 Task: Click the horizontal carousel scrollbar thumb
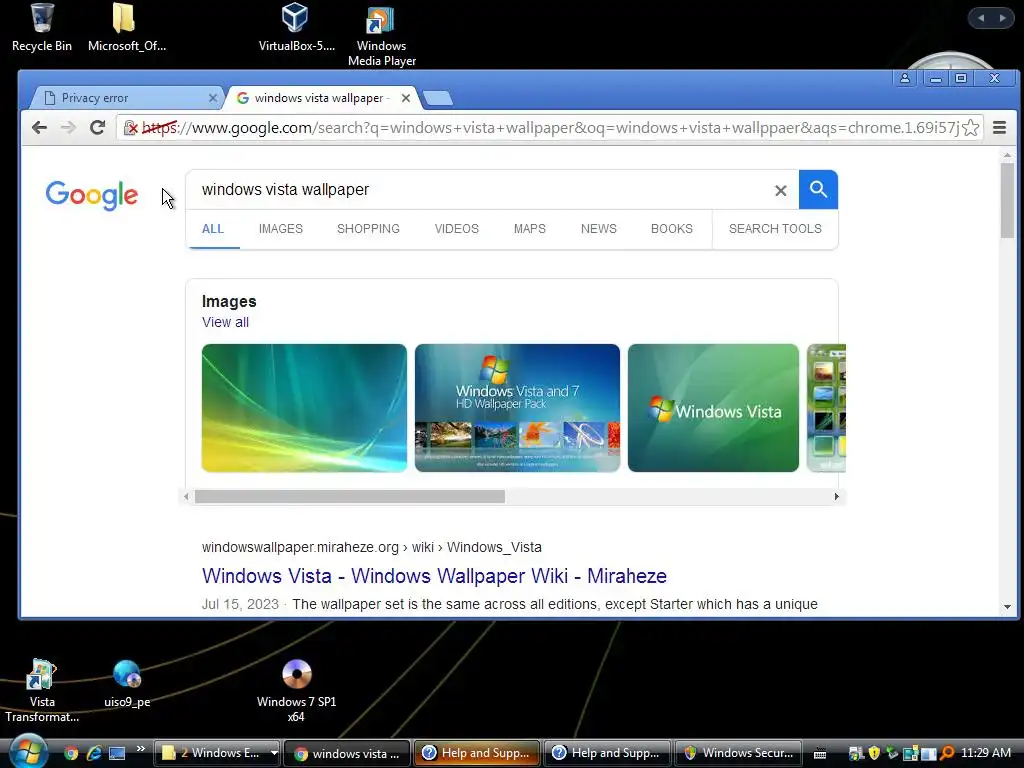click(350, 496)
